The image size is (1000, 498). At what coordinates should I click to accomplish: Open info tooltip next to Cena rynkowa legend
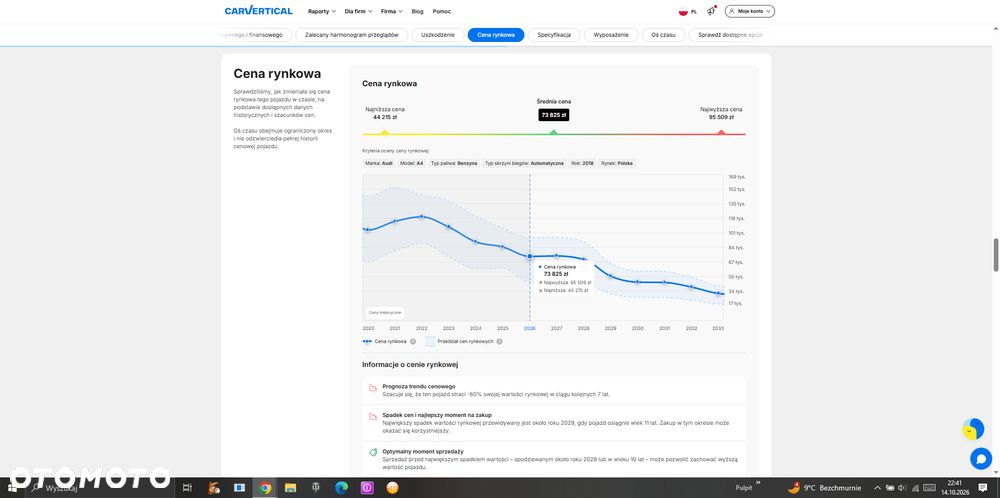coord(413,341)
